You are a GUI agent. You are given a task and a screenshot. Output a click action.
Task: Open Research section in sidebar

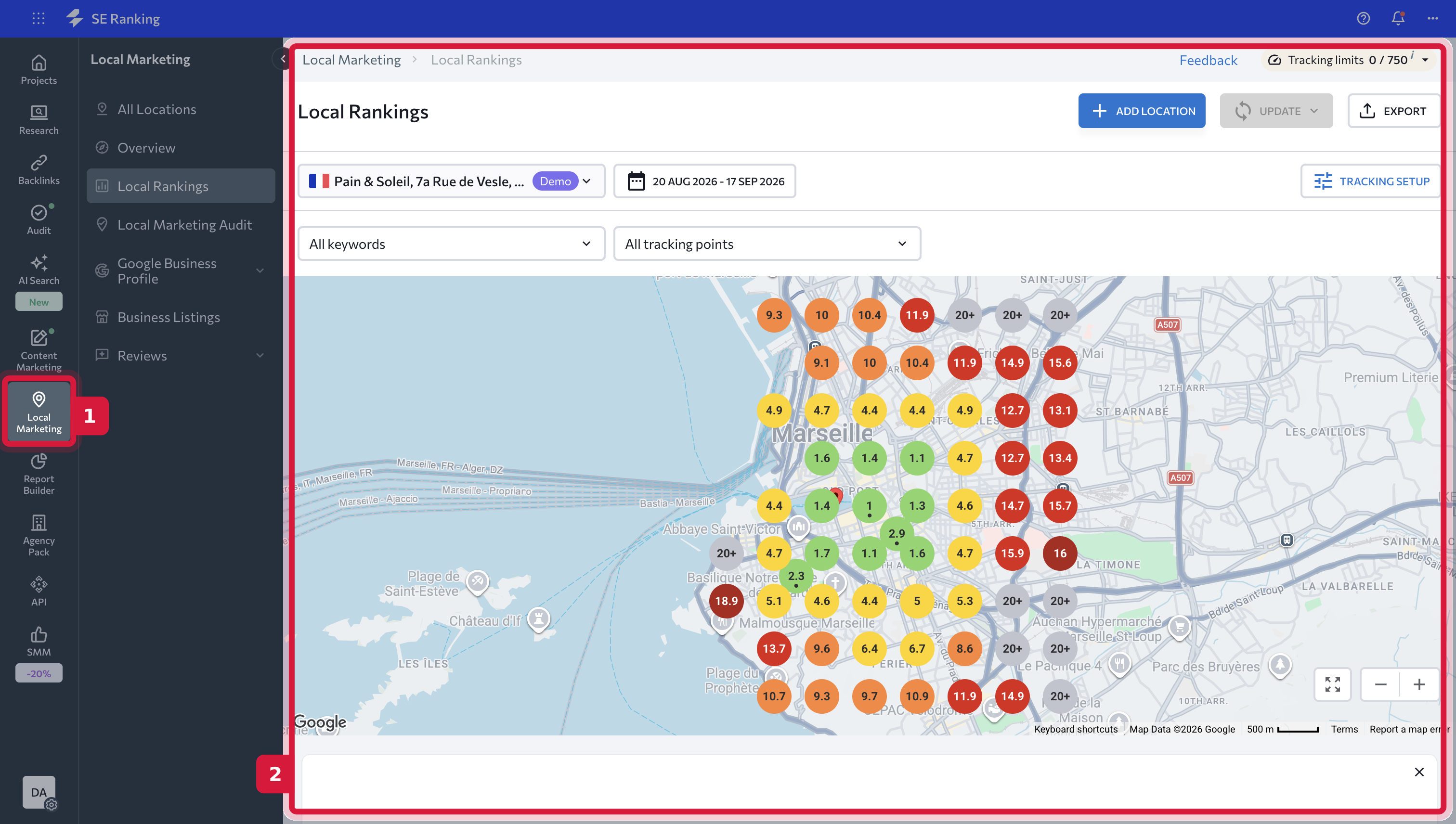[39, 120]
